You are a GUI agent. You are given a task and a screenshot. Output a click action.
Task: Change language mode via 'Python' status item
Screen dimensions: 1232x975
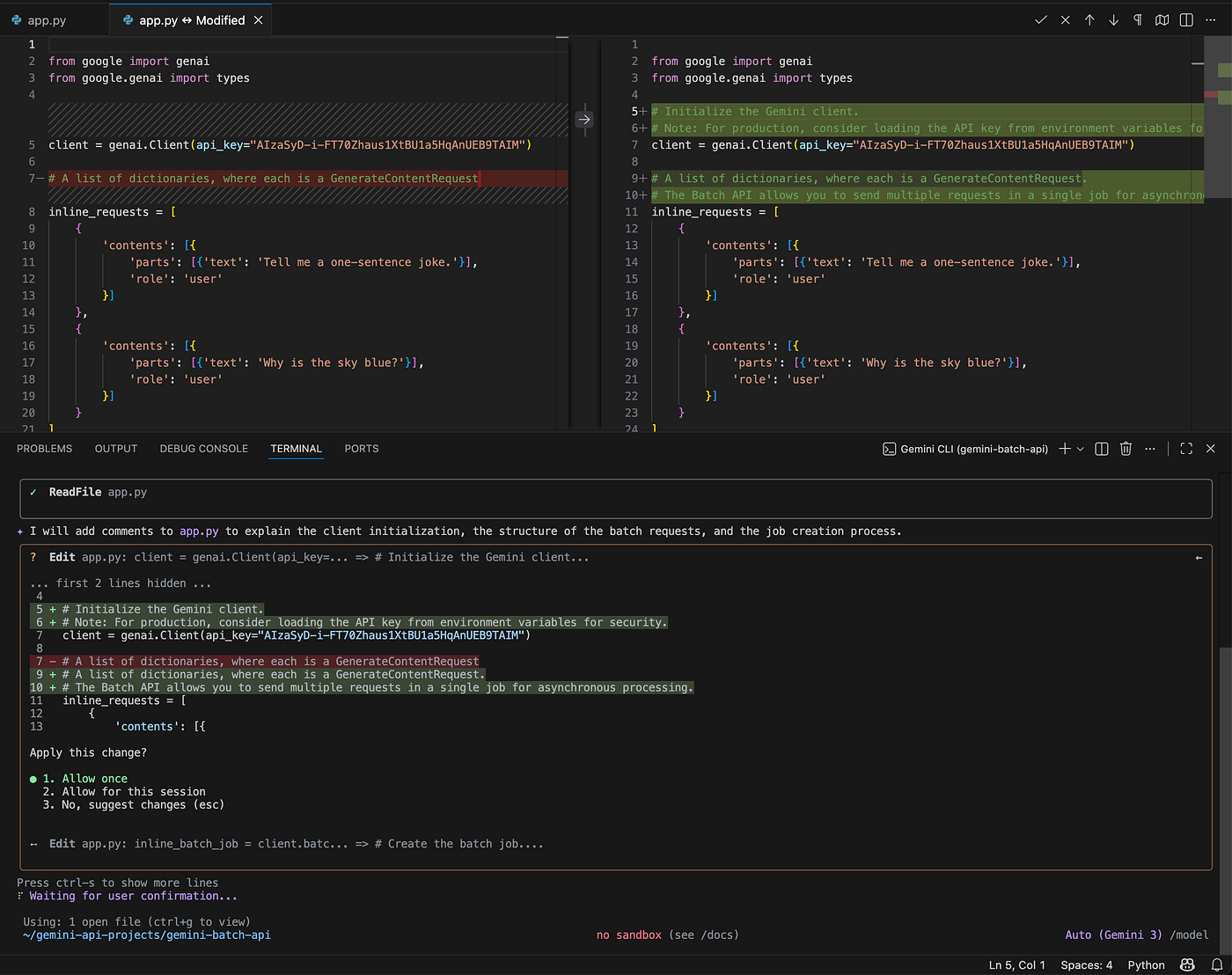[x=1147, y=965]
